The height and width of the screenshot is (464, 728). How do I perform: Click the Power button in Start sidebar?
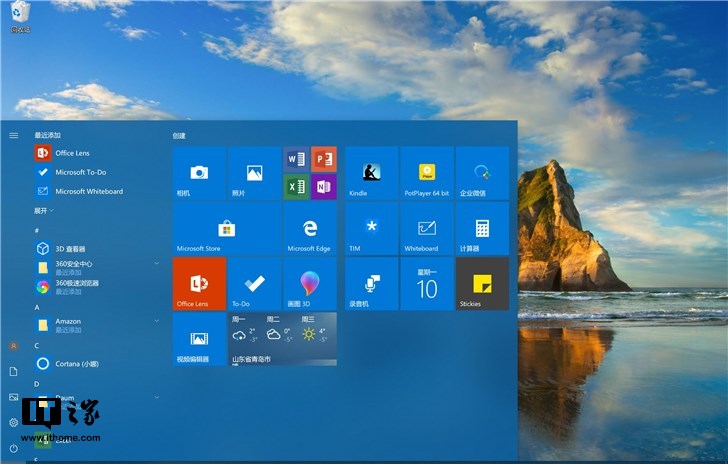click(x=13, y=448)
